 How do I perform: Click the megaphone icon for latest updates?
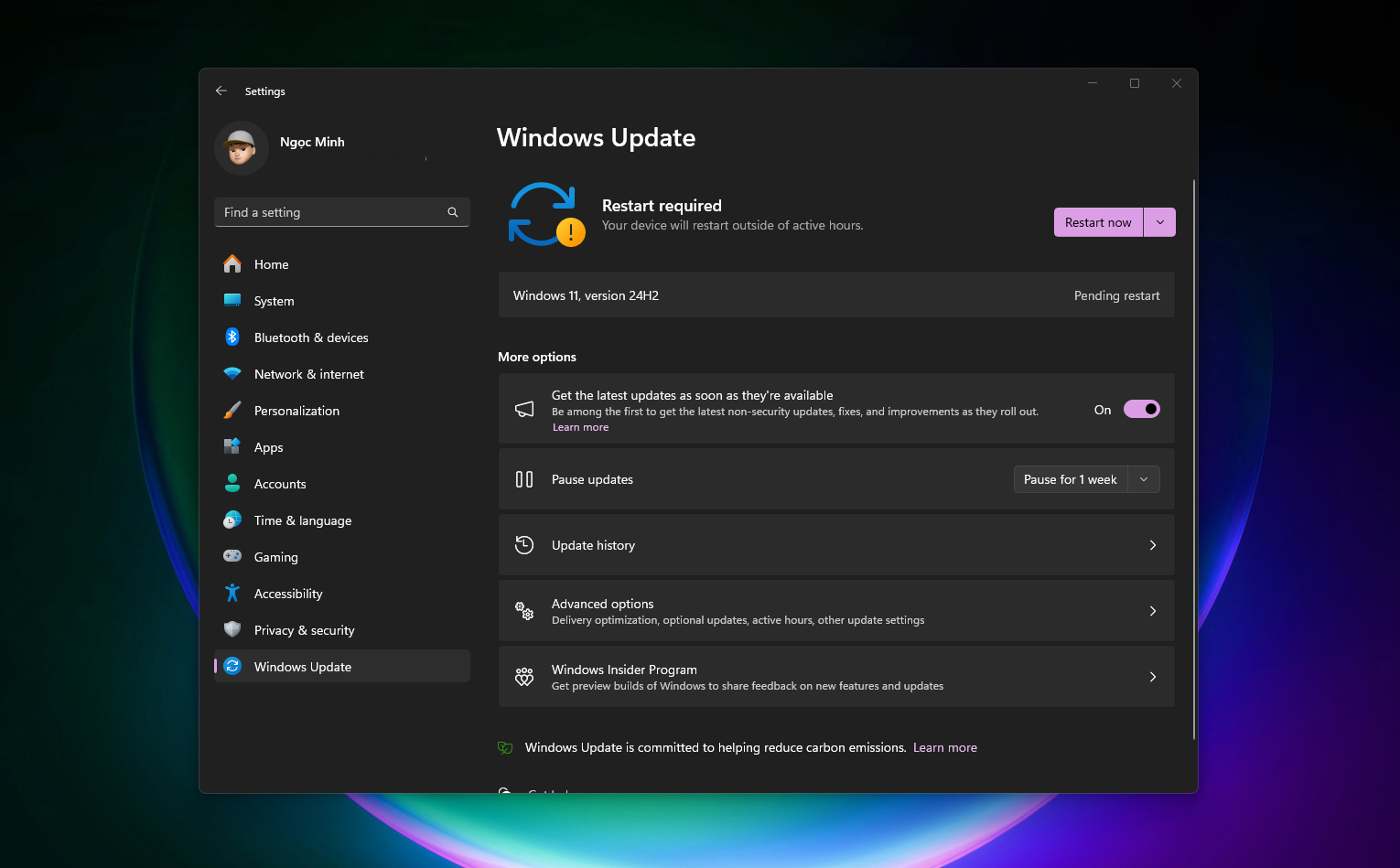pyautogui.click(x=524, y=409)
